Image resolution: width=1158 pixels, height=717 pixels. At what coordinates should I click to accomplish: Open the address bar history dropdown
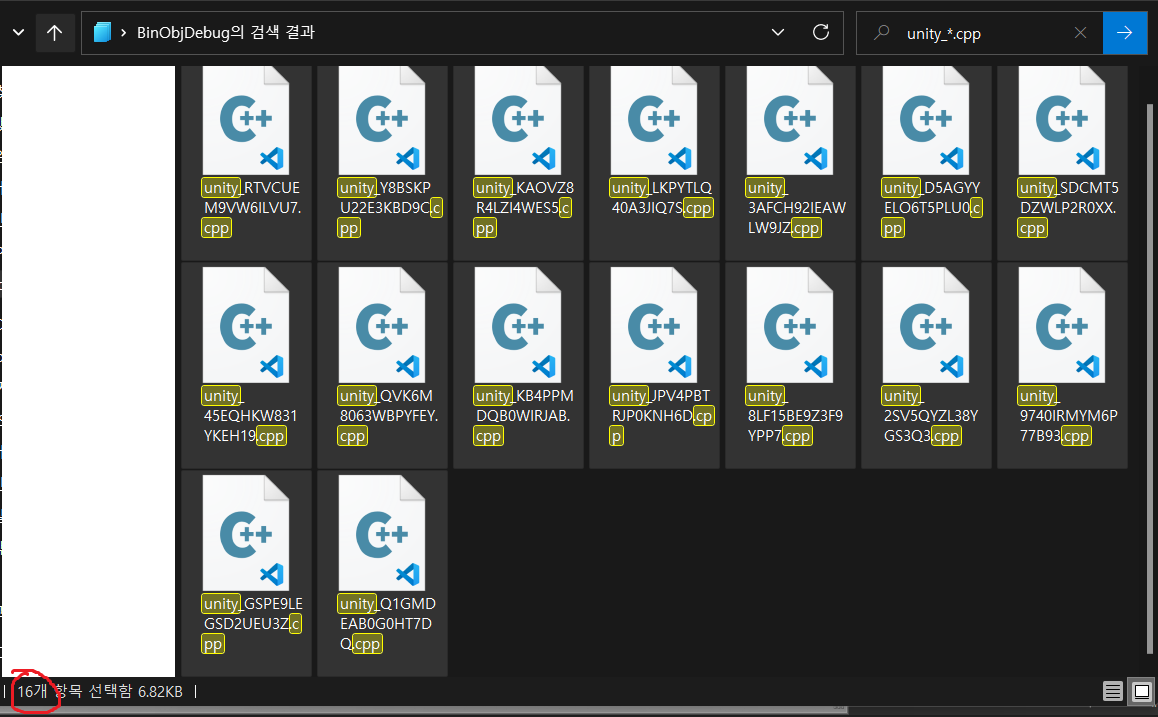pyautogui.click(x=778, y=32)
